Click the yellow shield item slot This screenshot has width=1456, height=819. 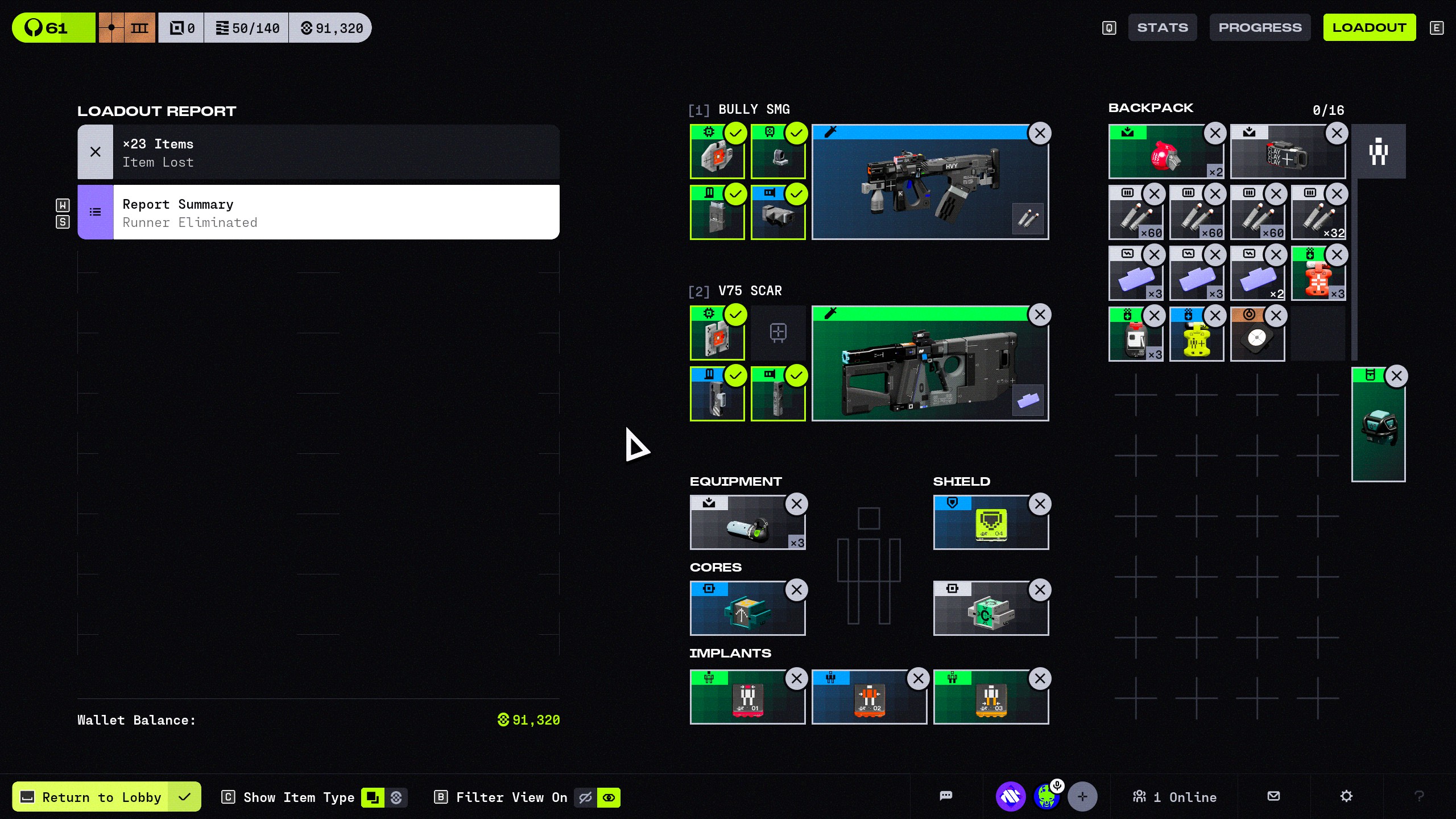click(x=990, y=523)
